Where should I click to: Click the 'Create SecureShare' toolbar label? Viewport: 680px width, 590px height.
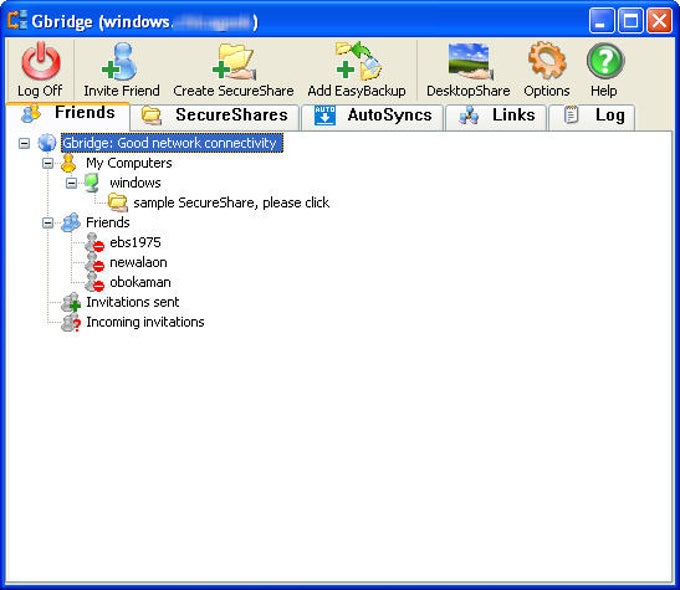tap(233, 91)
